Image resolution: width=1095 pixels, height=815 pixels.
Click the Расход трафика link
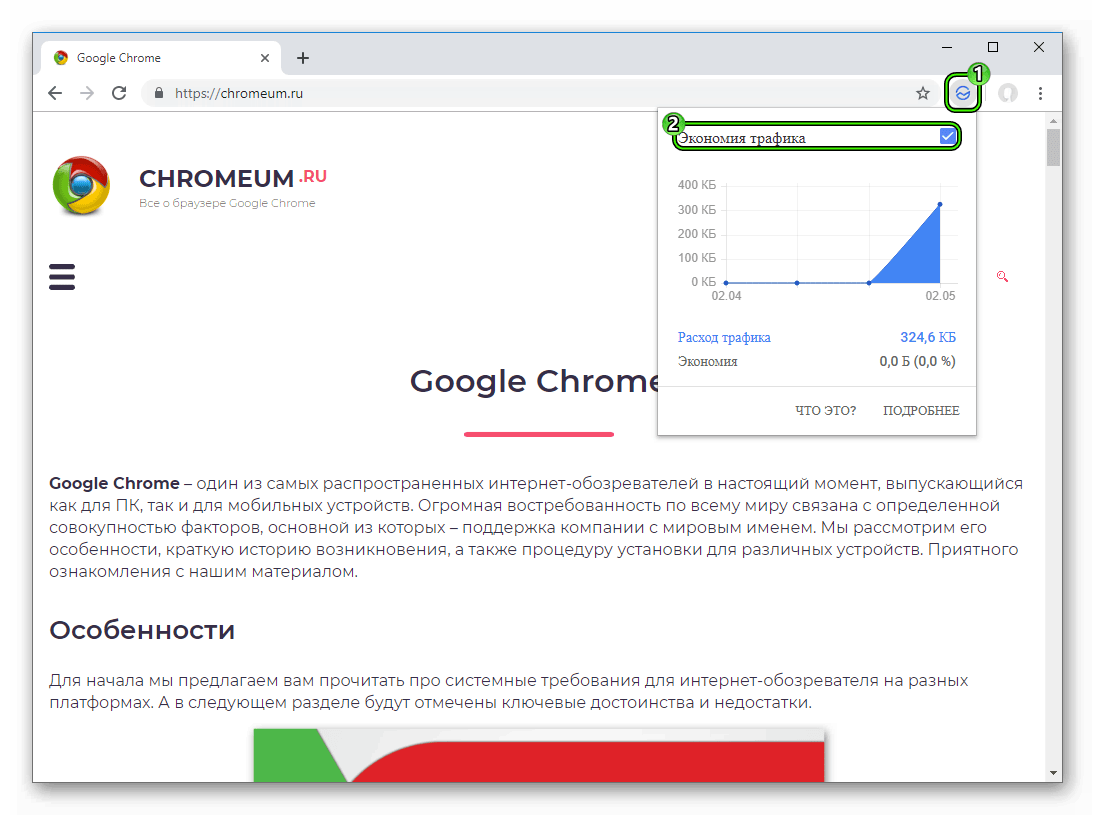pos(724,337)
